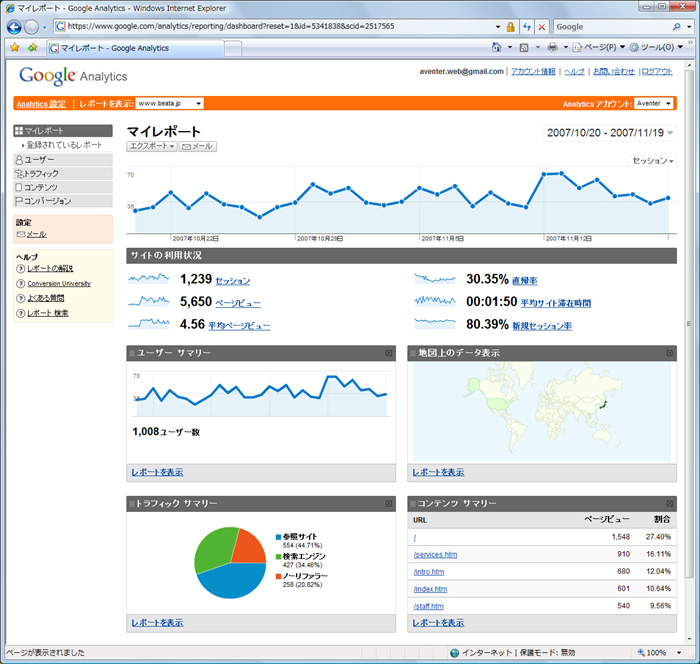The width and height of the screenshot is (700, 664).
Task: Select ユーザー section in the sidebar
Action: click(x=63, y=160)
